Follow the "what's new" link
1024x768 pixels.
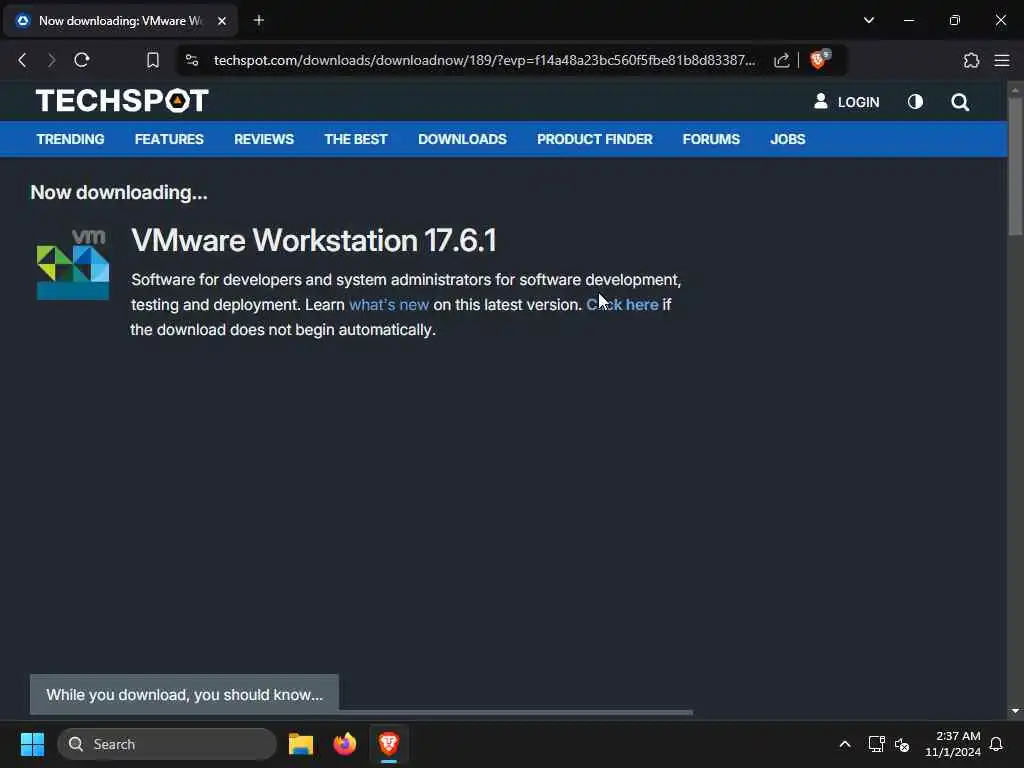click(x=389, y=305)
